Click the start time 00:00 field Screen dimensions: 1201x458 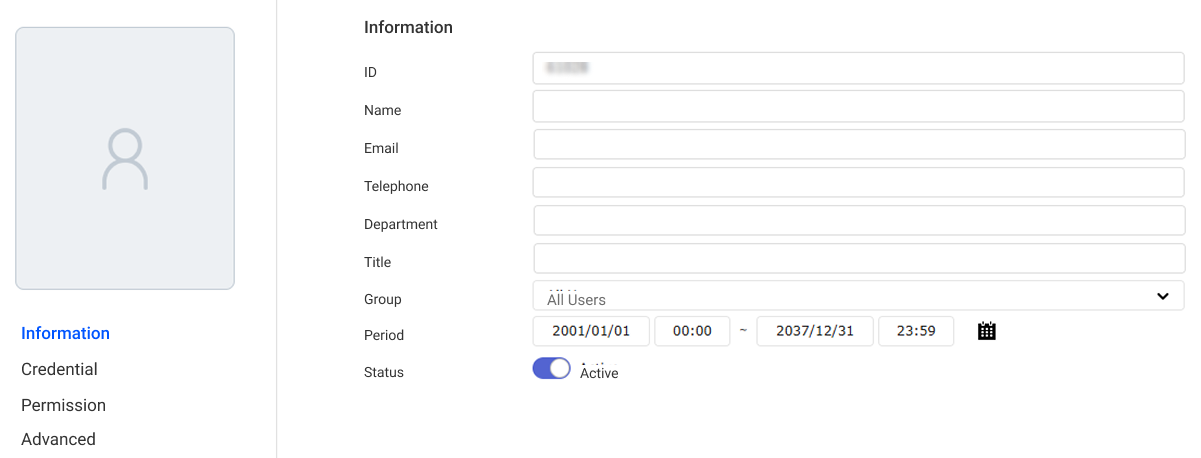pos(692,331)
